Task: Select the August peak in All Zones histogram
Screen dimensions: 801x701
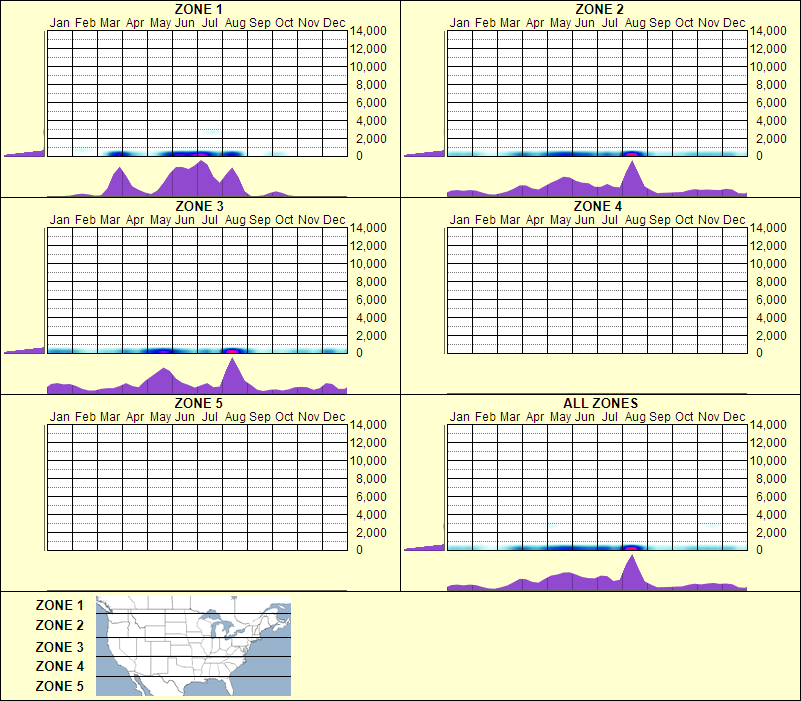Action: coord(632,571)
